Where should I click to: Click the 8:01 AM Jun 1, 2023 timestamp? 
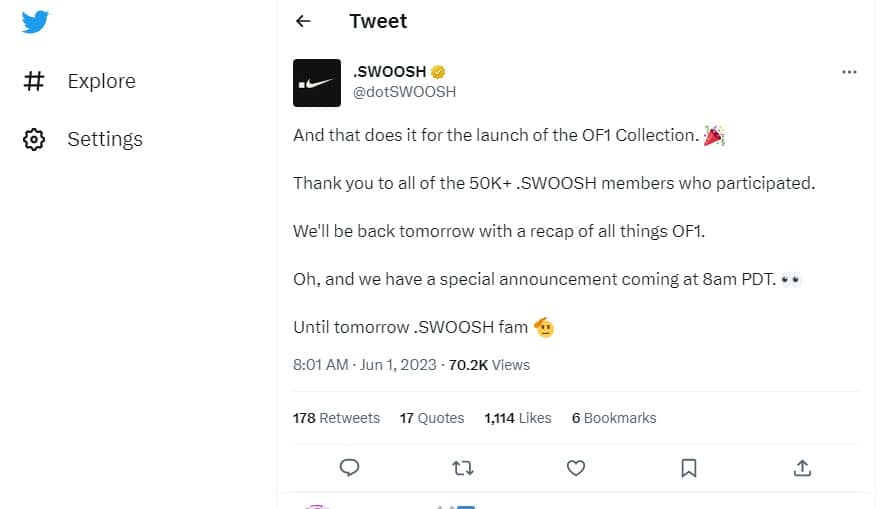coord(364,365)
